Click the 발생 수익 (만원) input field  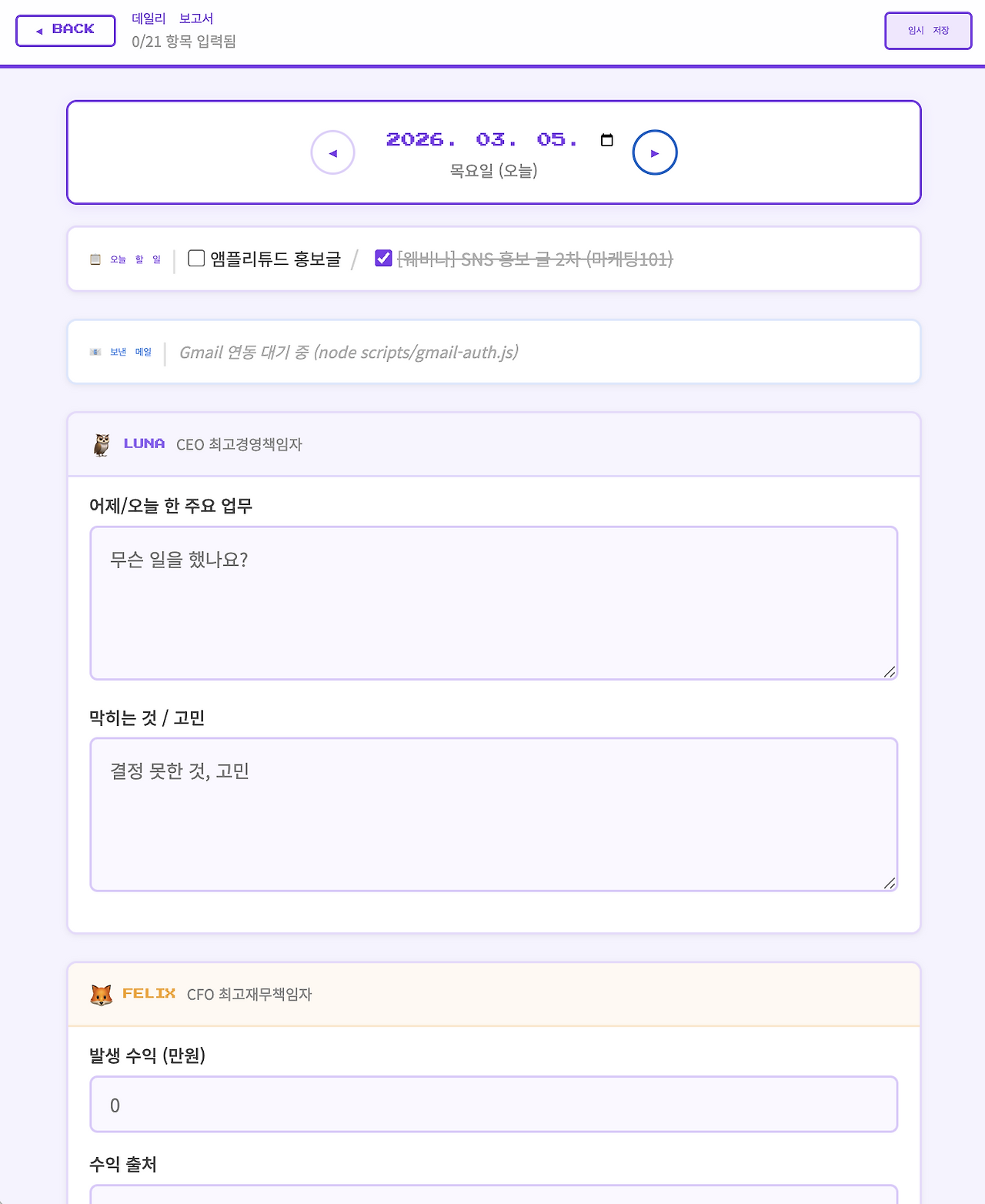coord(494,1104)
